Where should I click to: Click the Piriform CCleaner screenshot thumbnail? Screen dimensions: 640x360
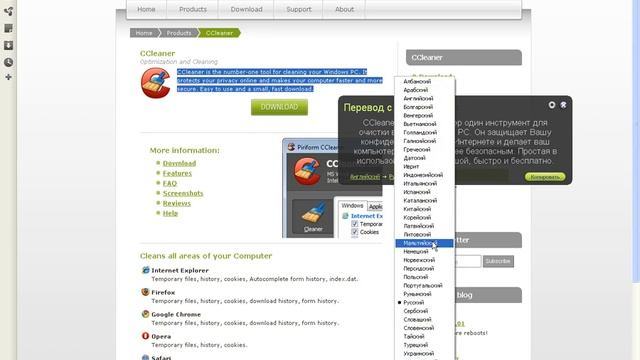click(x=333, y=188)
